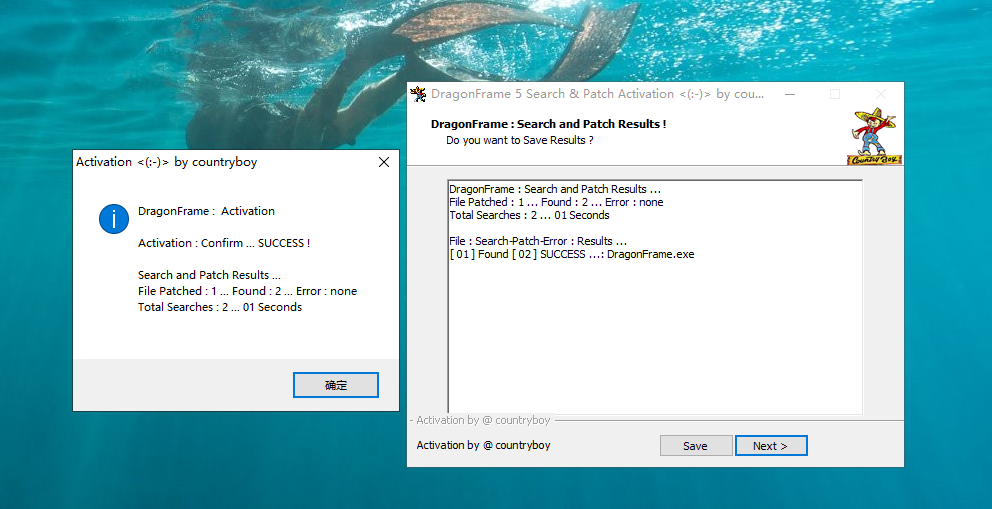Click the DragonFrame patcher title bar icon
Screen dimensions: 992x509
[x=418, y=94]
